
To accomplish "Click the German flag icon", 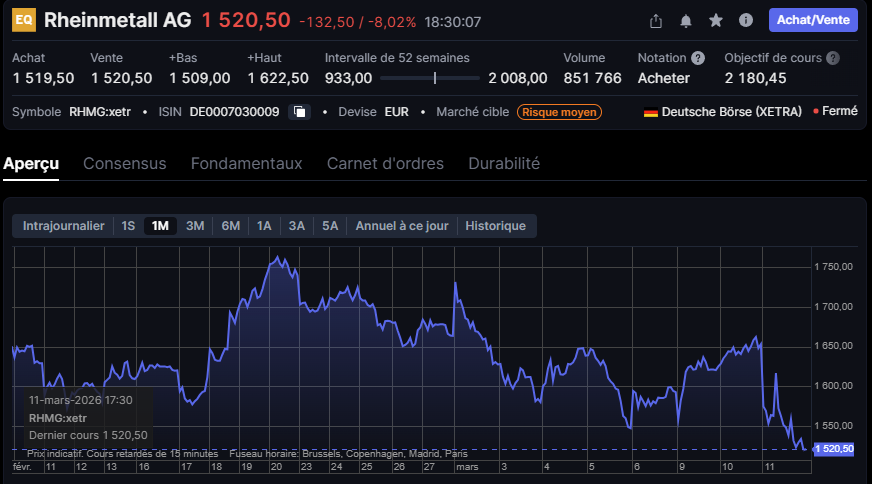I will (x=651, y=112).
